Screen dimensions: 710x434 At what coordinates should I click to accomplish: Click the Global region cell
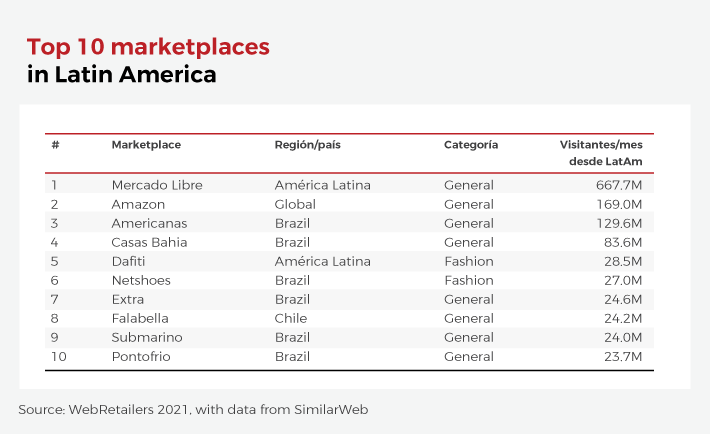(294, 204)
